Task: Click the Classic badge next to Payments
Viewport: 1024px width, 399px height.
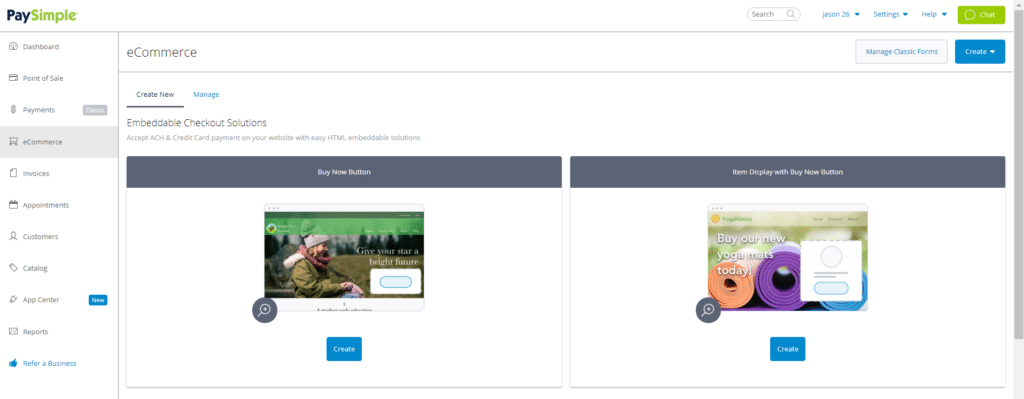Action: (x=95, y=110)
